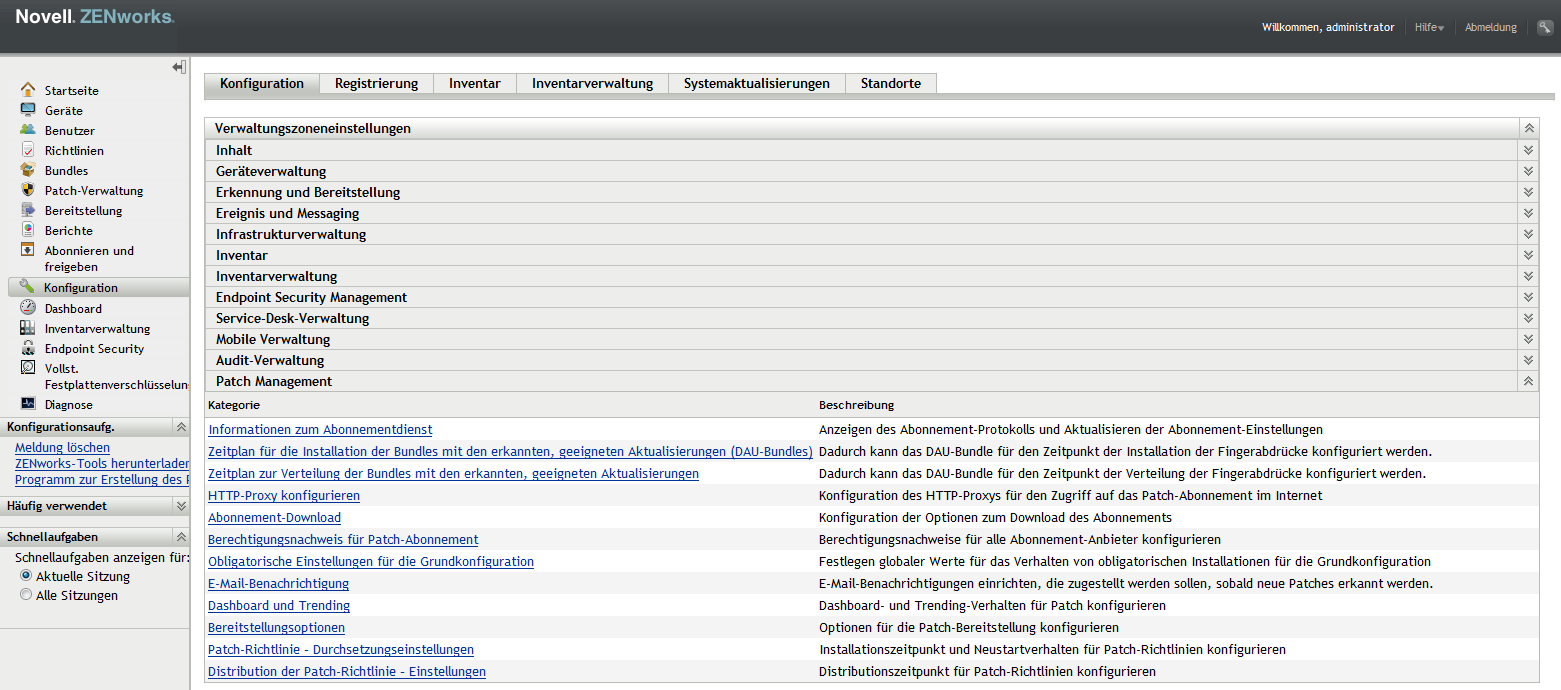Expand the Service-Desk-Verwaltung section

tap(1528, 318)
